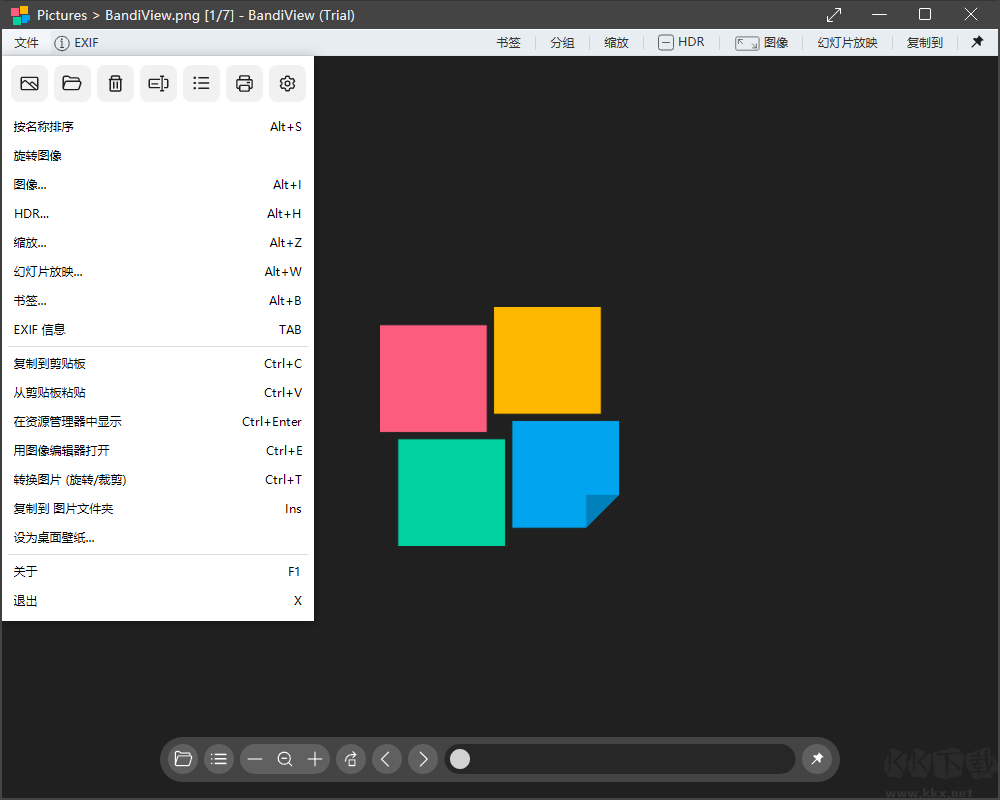
Task: Click the magnifier zoom reset icon
Action: [x=285, y=759]
